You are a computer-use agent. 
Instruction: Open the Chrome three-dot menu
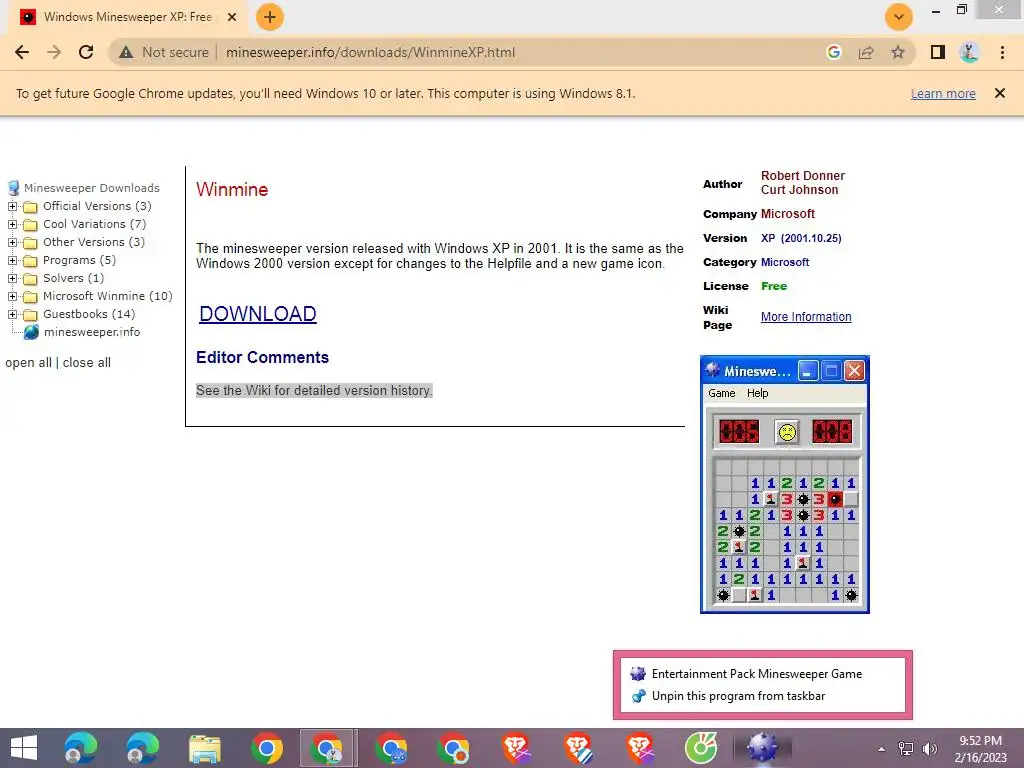[x=1002, y=52]
